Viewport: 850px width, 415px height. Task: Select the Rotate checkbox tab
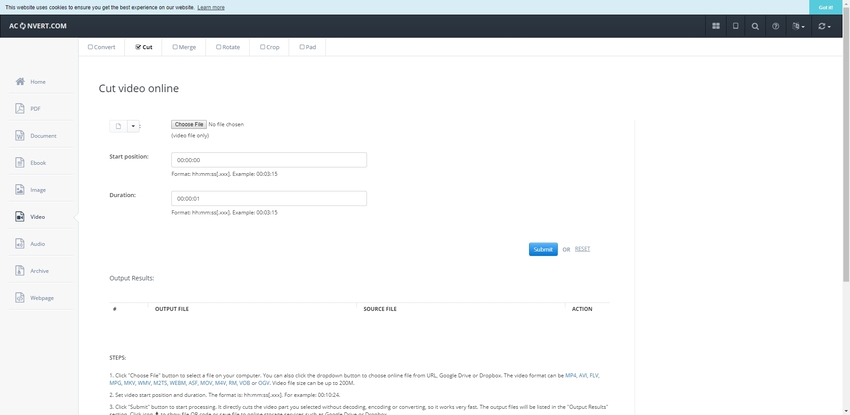click(x=228, y=46)
